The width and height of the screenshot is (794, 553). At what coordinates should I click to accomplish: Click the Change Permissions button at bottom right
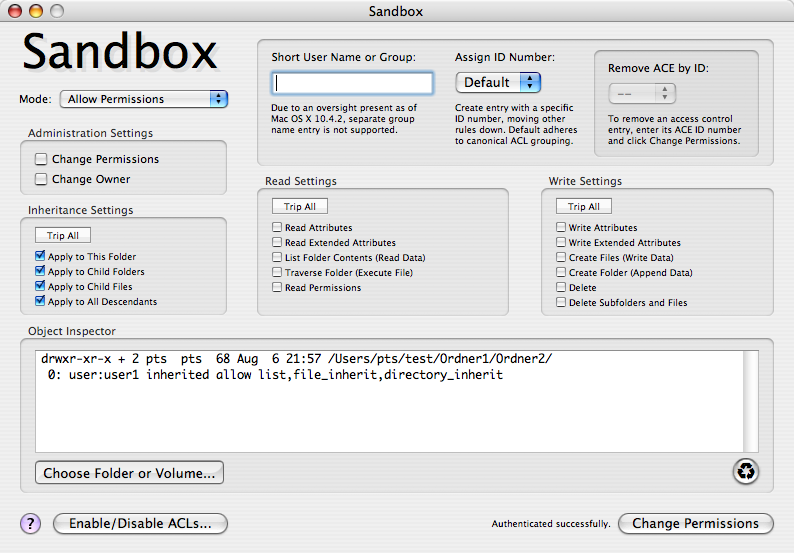click(x=695, y=523)
